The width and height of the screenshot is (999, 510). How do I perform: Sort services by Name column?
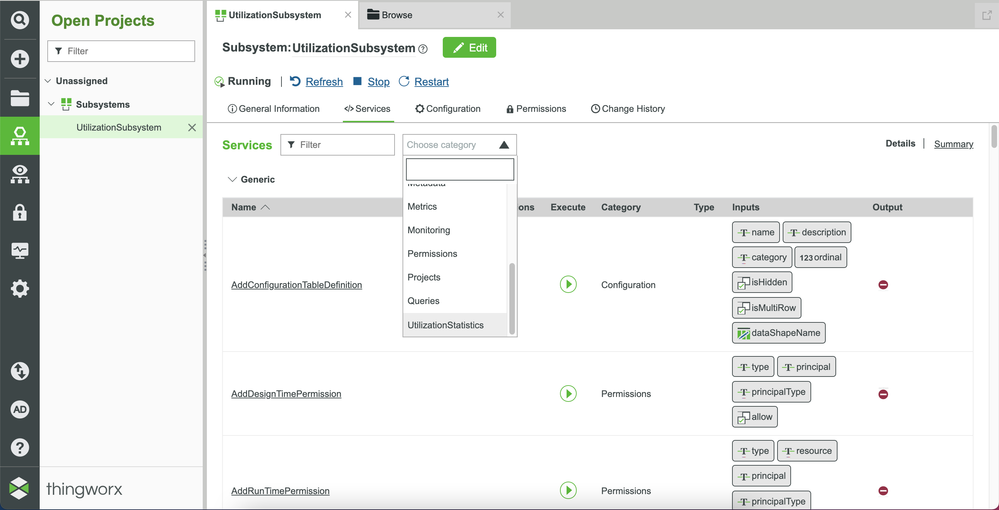(x=250, y=207)
